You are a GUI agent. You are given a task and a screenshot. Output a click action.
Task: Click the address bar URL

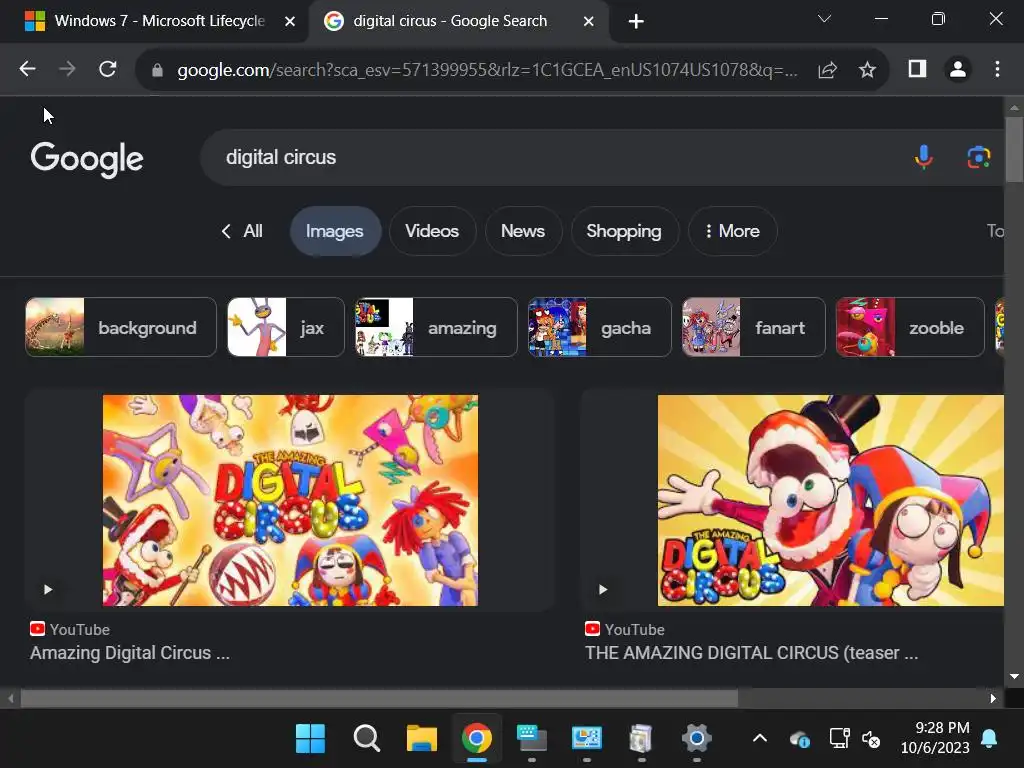tap(487, 70)
